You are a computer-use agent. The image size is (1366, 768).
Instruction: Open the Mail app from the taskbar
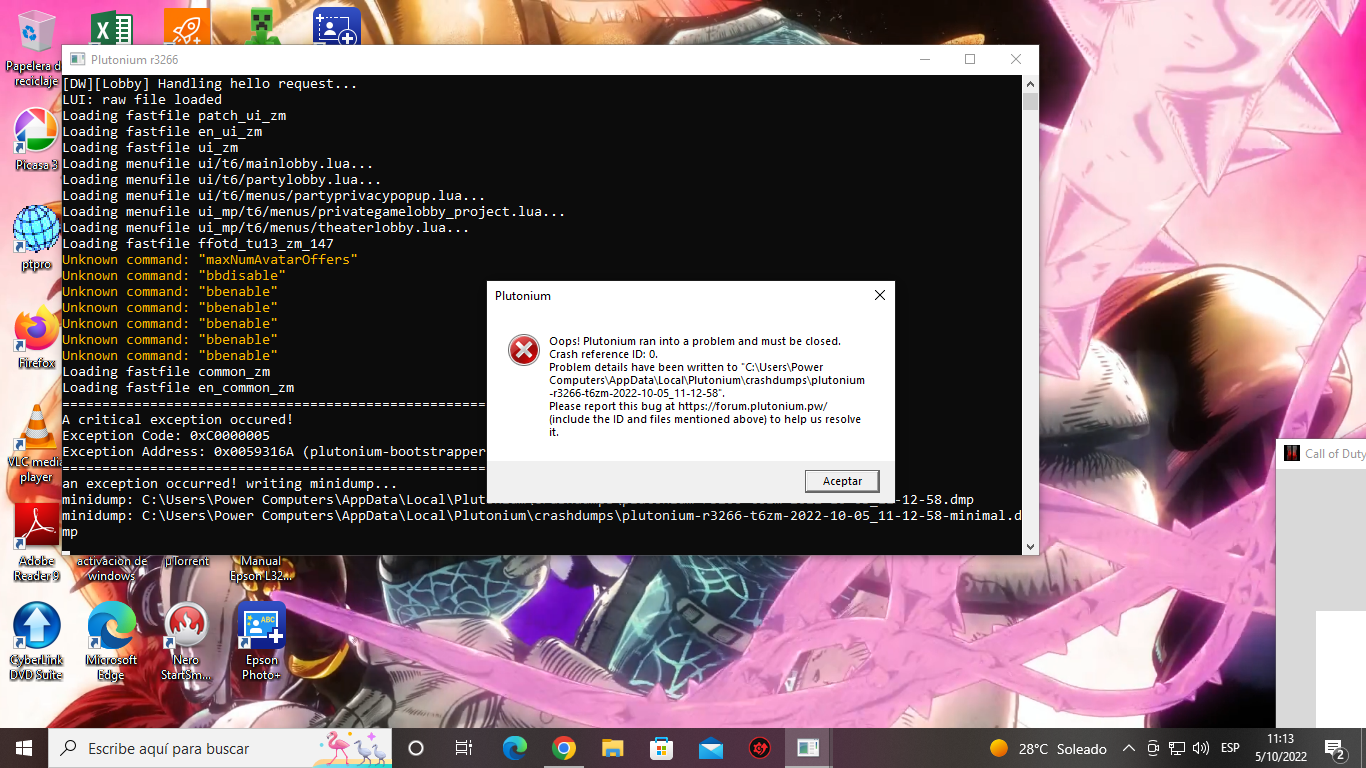click(x=710, y=748)
